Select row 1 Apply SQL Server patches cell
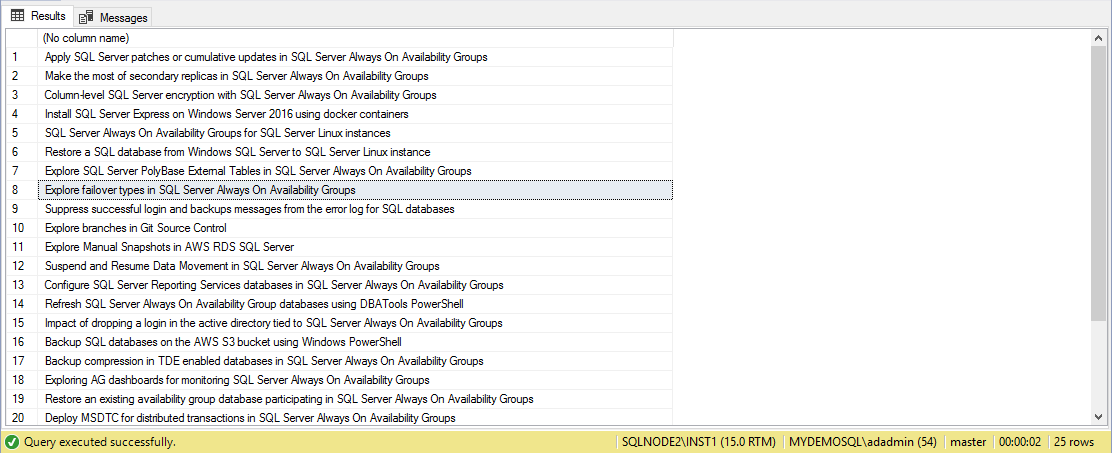Screen dimensions: 1112x453 coord(355,57)
